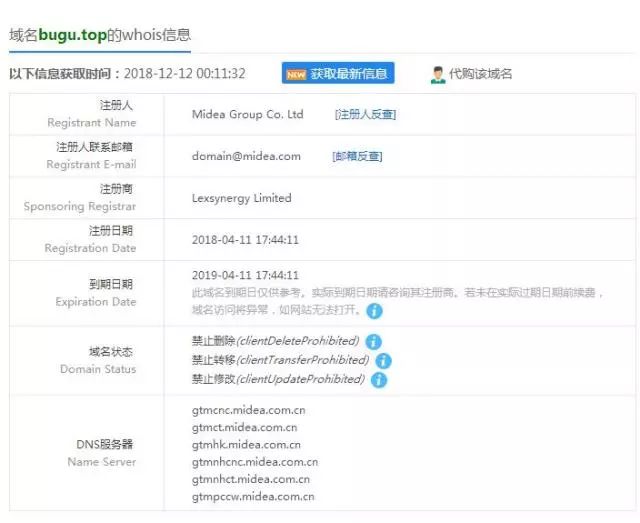
Task: Open the 邮箱反查 reverse email lookup link
Action: 357,156
